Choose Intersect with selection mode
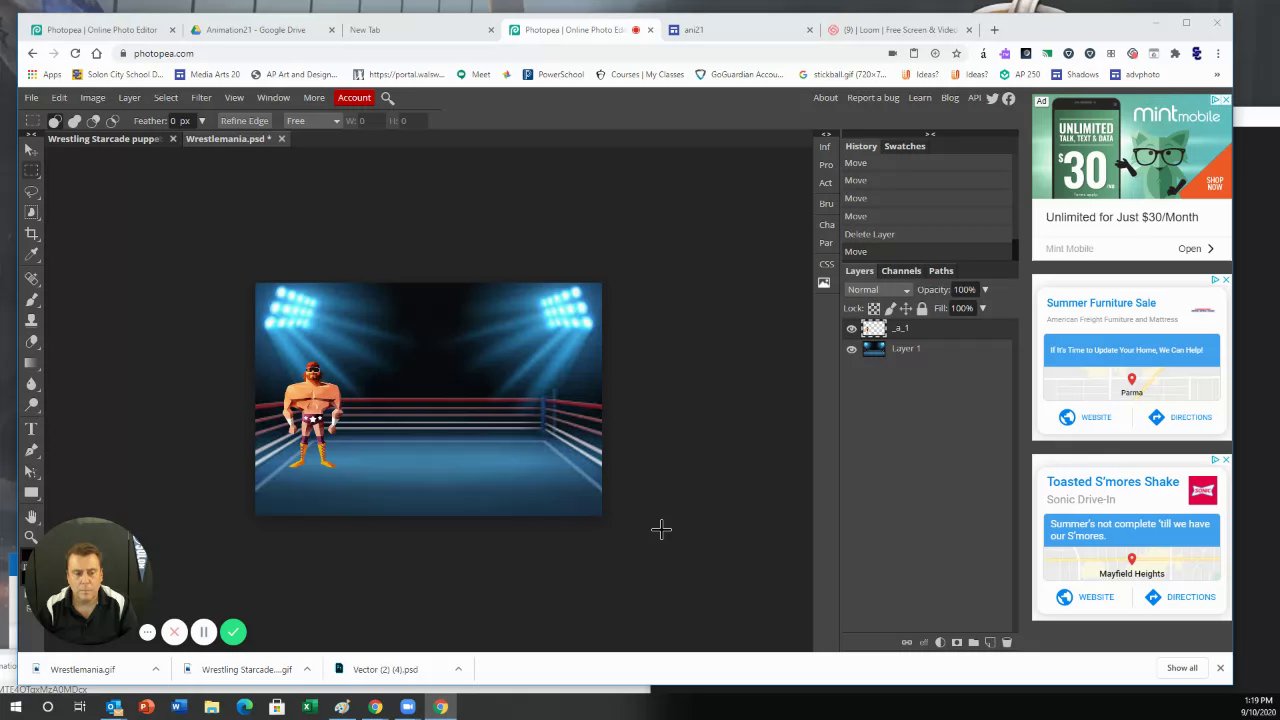Screen dimensions: 1280x720 click(112, 121)
